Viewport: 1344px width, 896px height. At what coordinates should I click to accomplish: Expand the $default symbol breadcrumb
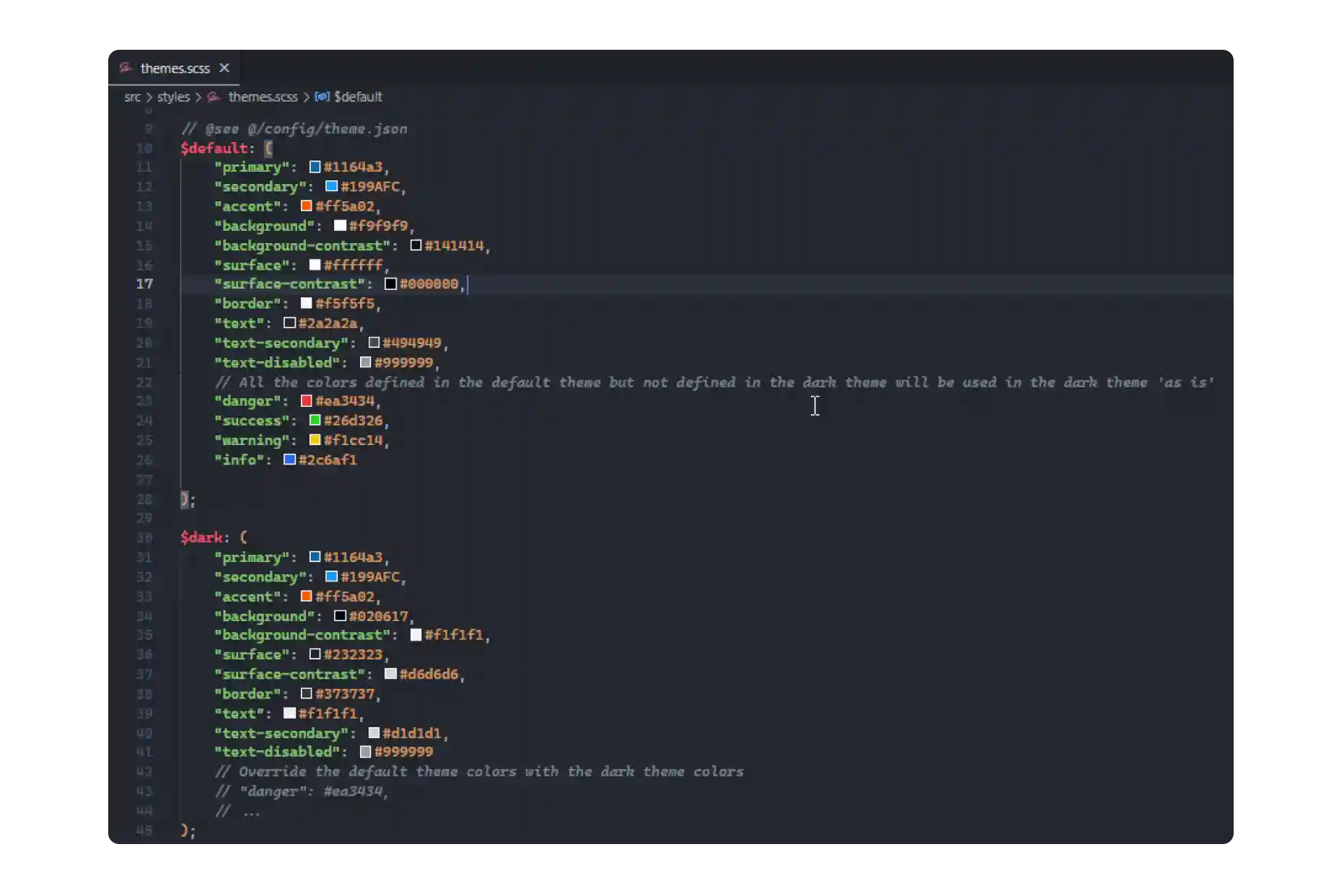pos(358,97)
